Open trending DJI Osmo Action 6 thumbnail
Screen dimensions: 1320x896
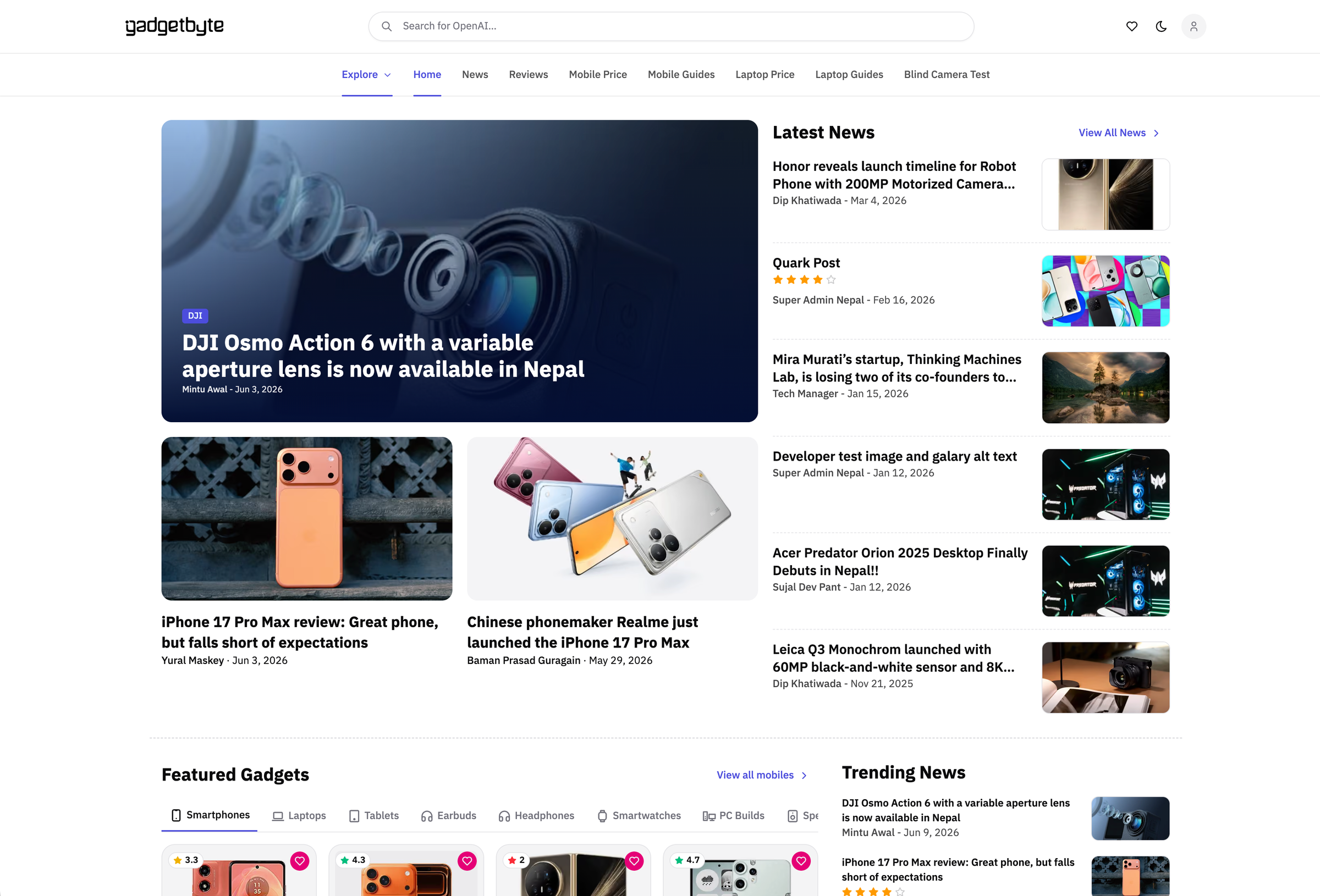click(x=1130, y=818)
